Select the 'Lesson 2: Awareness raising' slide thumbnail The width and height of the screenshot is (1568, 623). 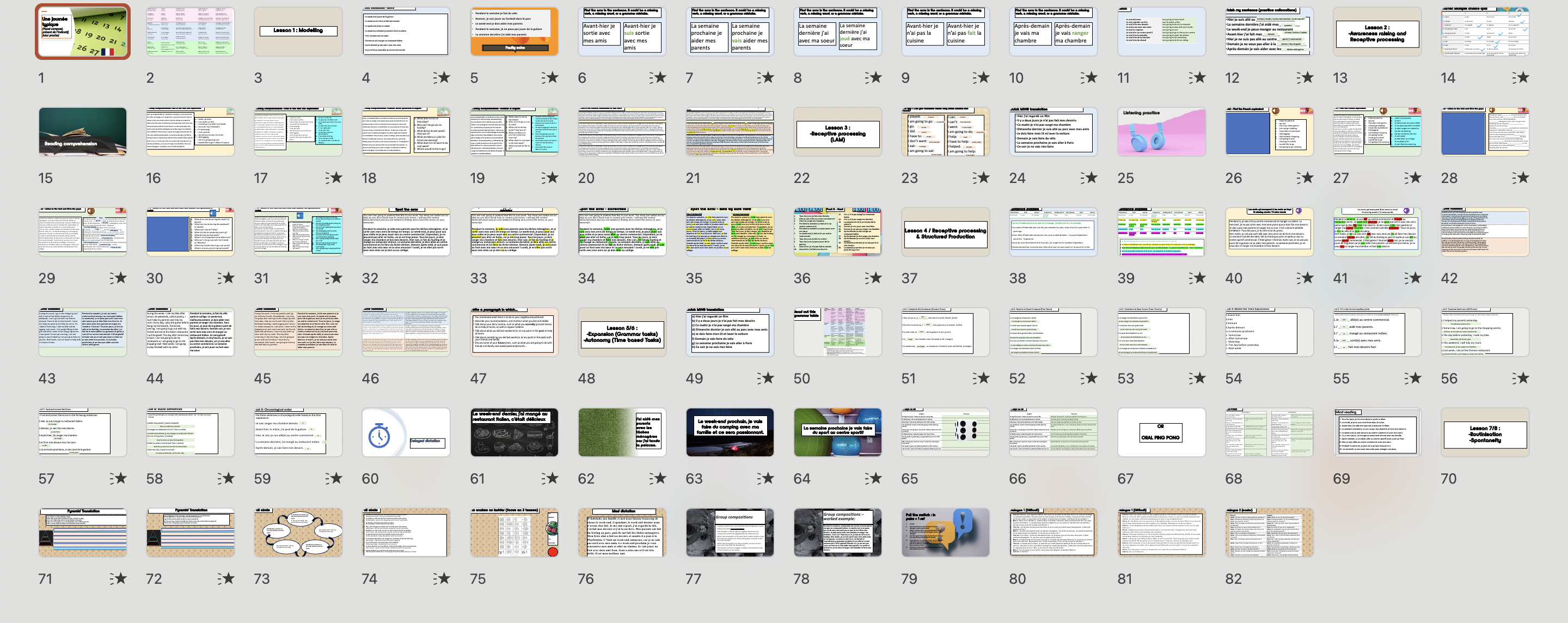1377,32
